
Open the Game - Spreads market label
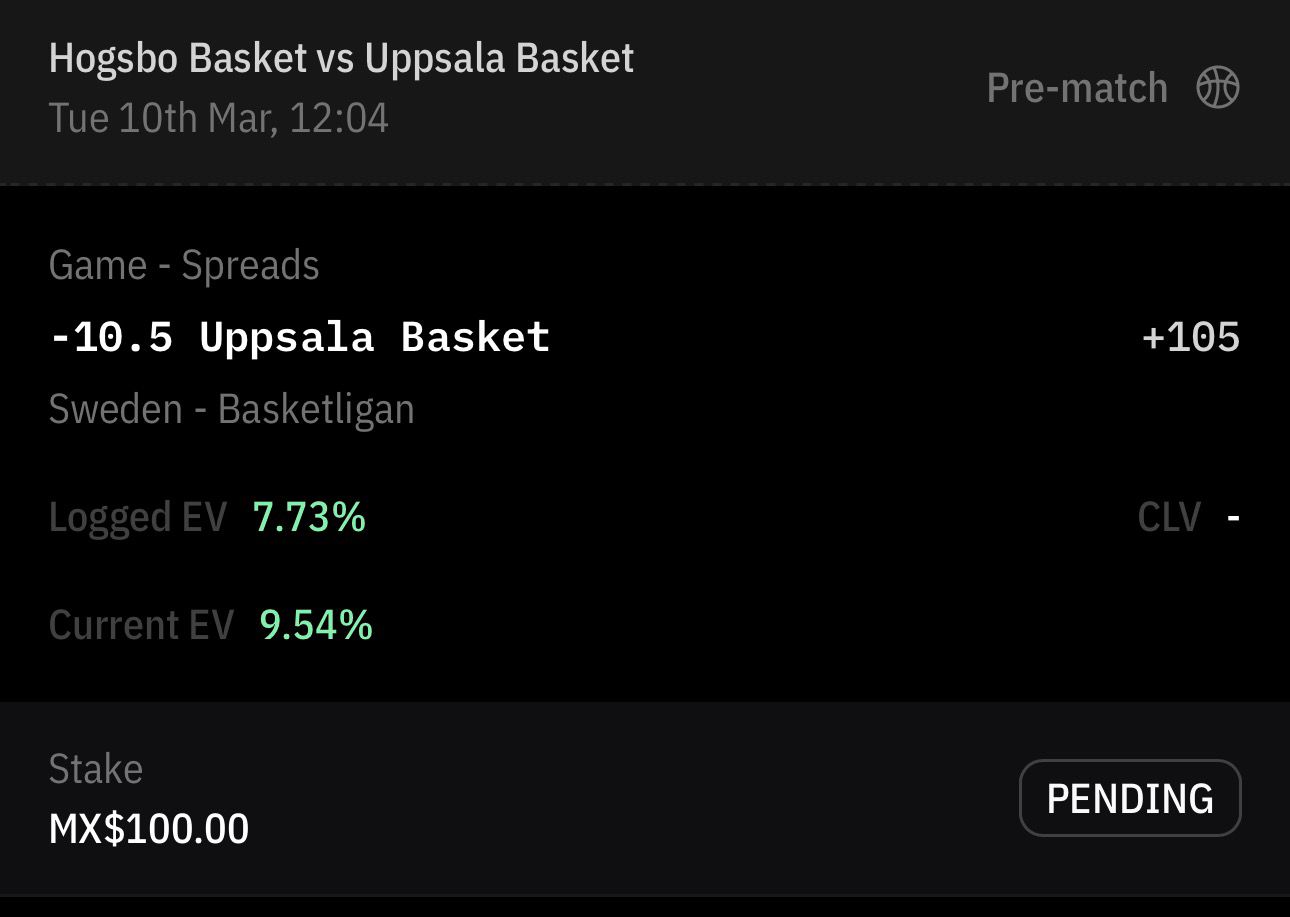(x=184, y=265)
